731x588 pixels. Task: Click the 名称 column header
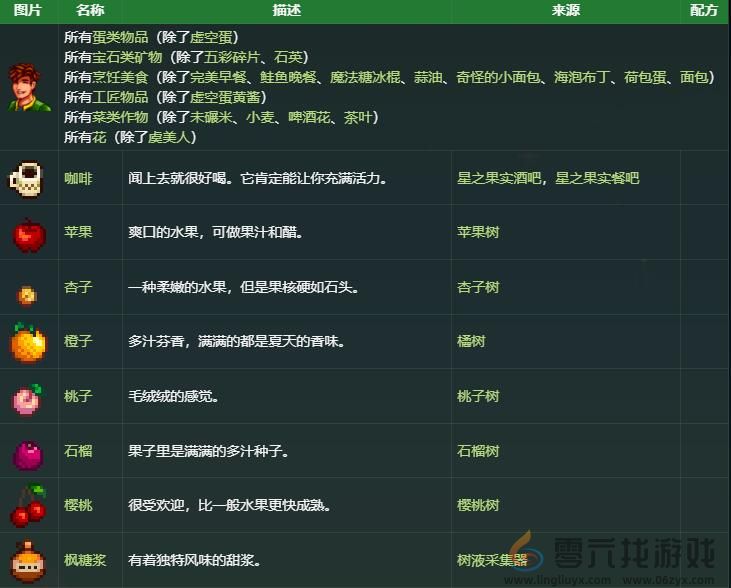tap(90, 11)
